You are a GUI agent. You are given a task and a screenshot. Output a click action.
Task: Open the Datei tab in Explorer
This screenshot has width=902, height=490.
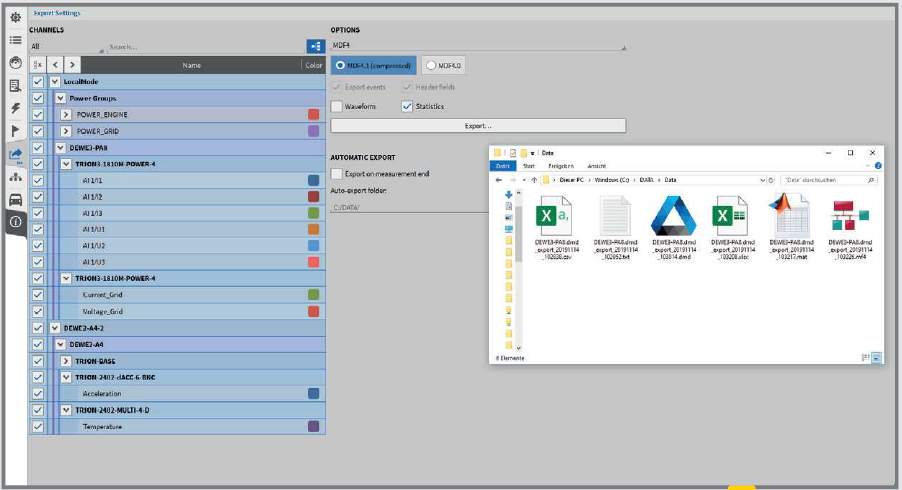[504, 166]
